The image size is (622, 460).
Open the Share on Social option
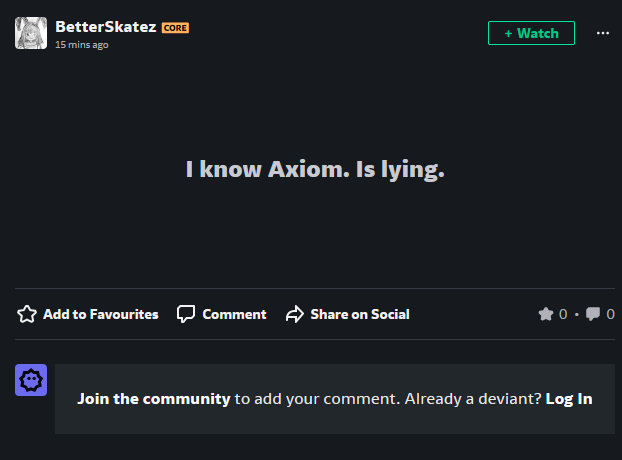(x=347, y=314)
